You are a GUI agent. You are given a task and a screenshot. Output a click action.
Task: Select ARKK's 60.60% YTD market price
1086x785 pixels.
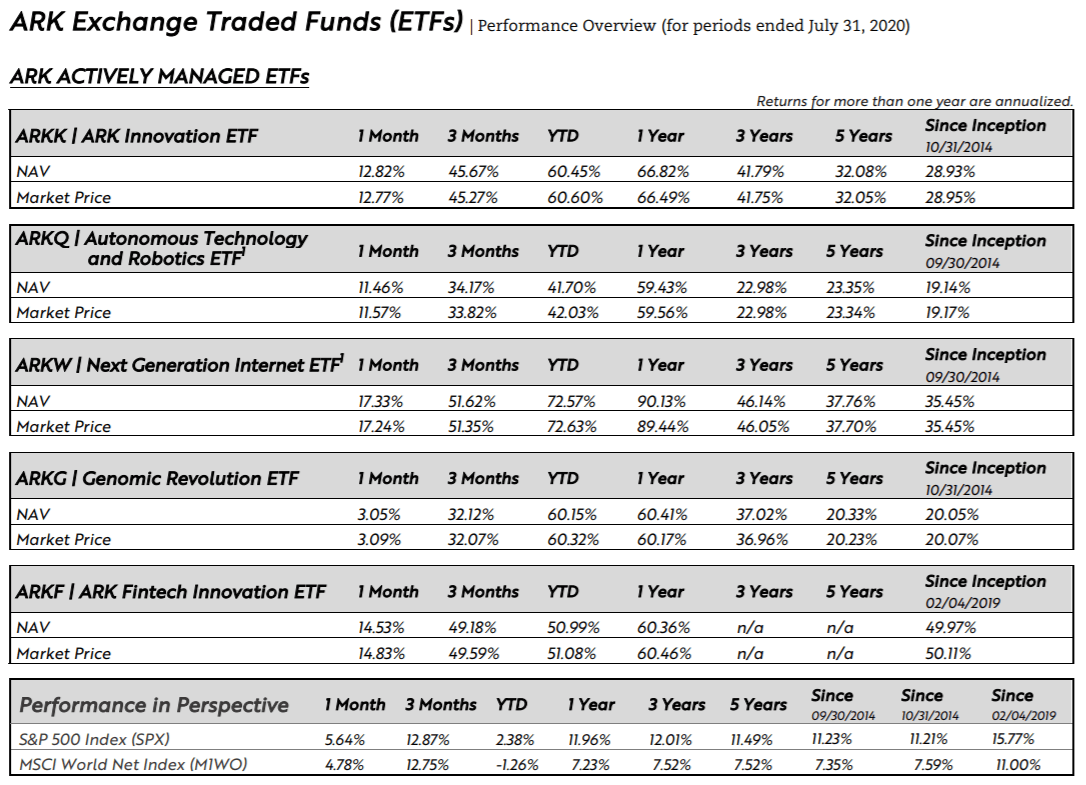(573, 197)
